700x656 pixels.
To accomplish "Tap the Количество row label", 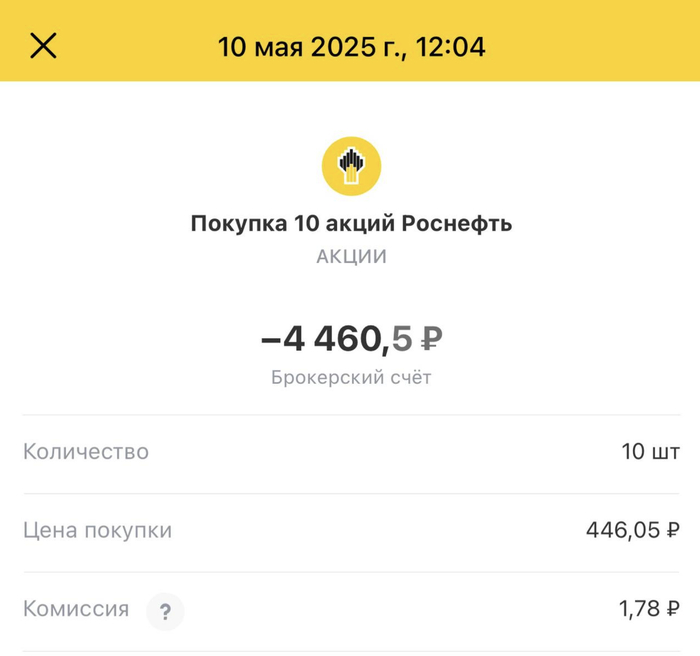I will (x=86, y=451).
